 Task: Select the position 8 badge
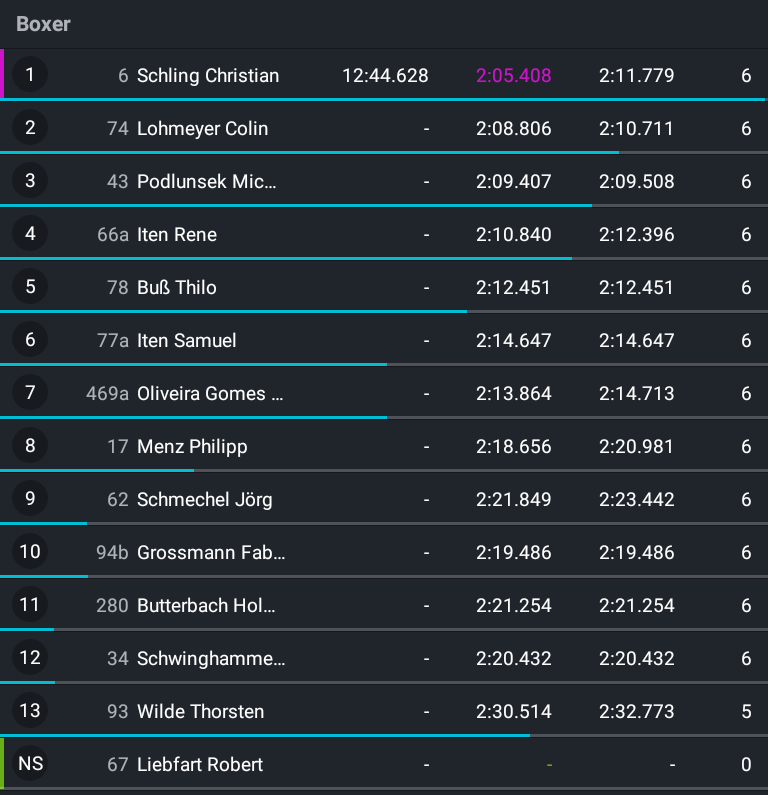pyautogui.click(x=30, y=446)
